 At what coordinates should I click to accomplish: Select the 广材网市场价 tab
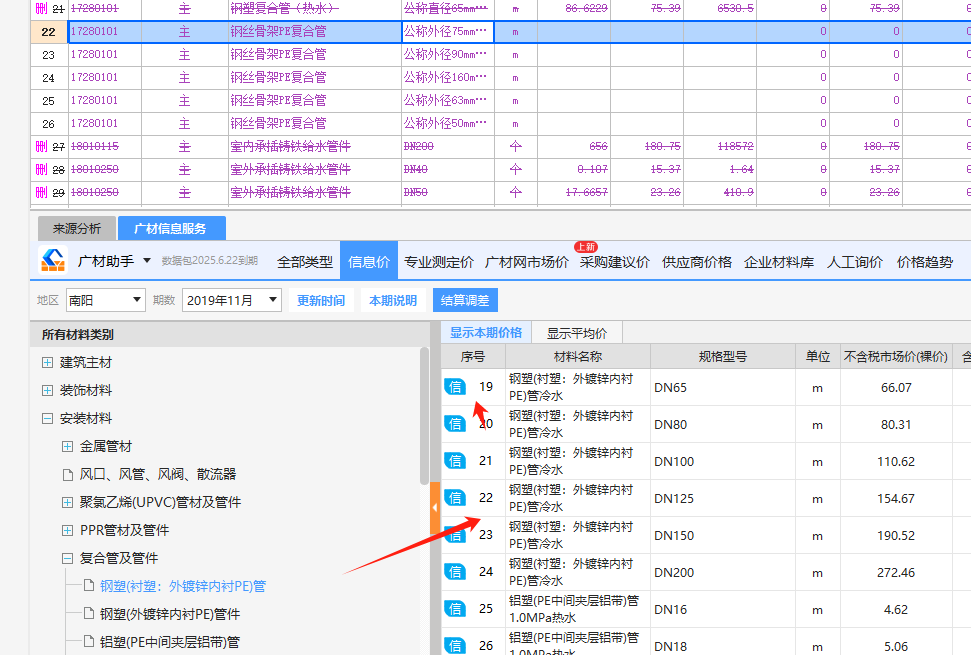[x=526, y=262]
